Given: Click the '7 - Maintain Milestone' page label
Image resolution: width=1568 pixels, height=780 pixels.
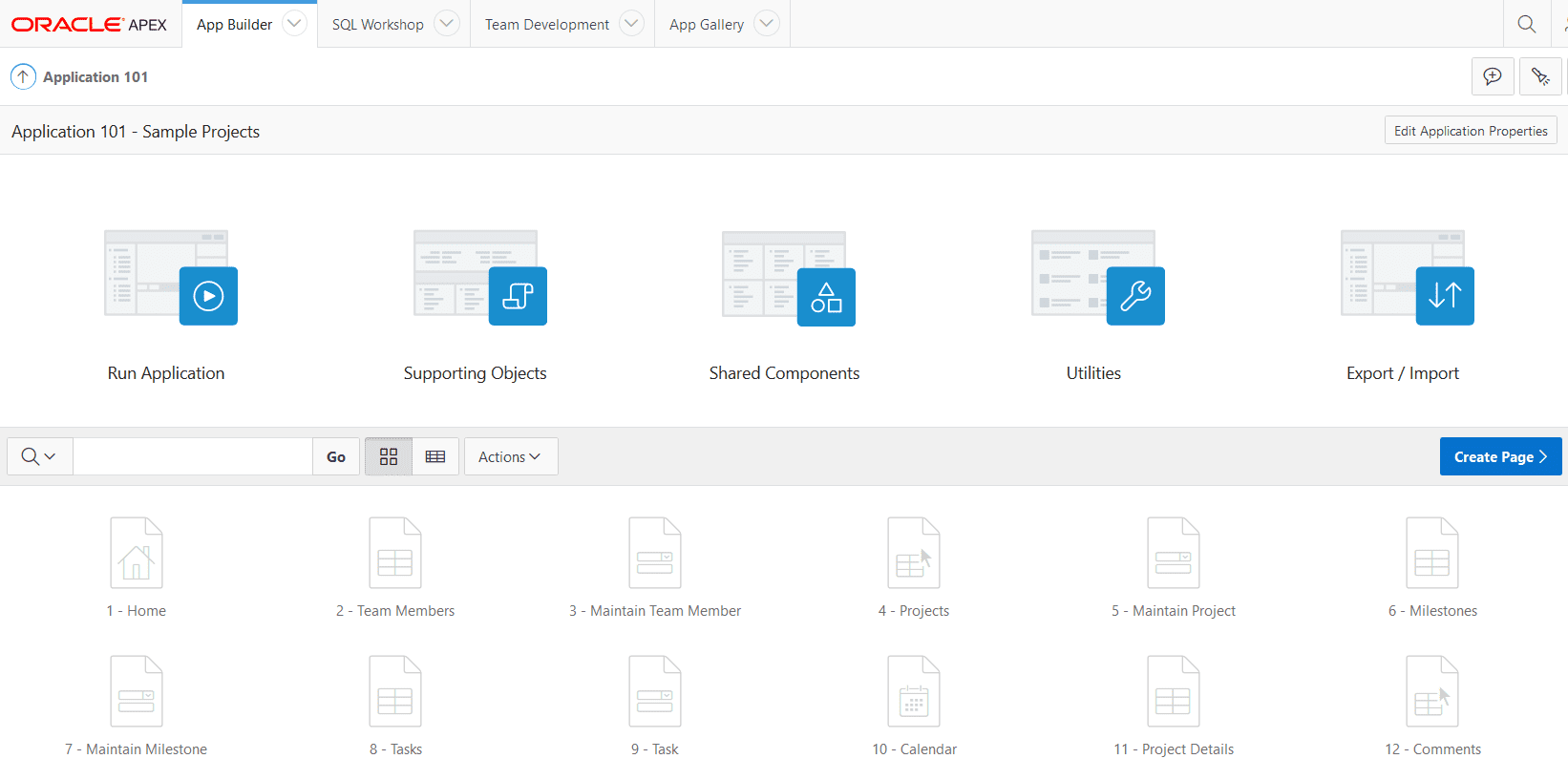Looking at the screenshot, I should coord(137,749).
